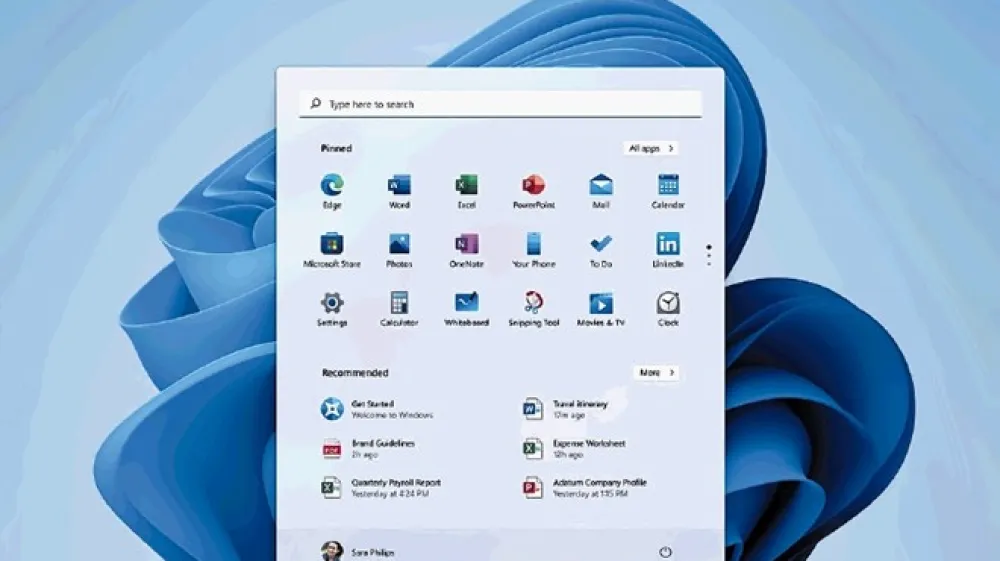Launch the Calculator app

click(x=399, y=309)
